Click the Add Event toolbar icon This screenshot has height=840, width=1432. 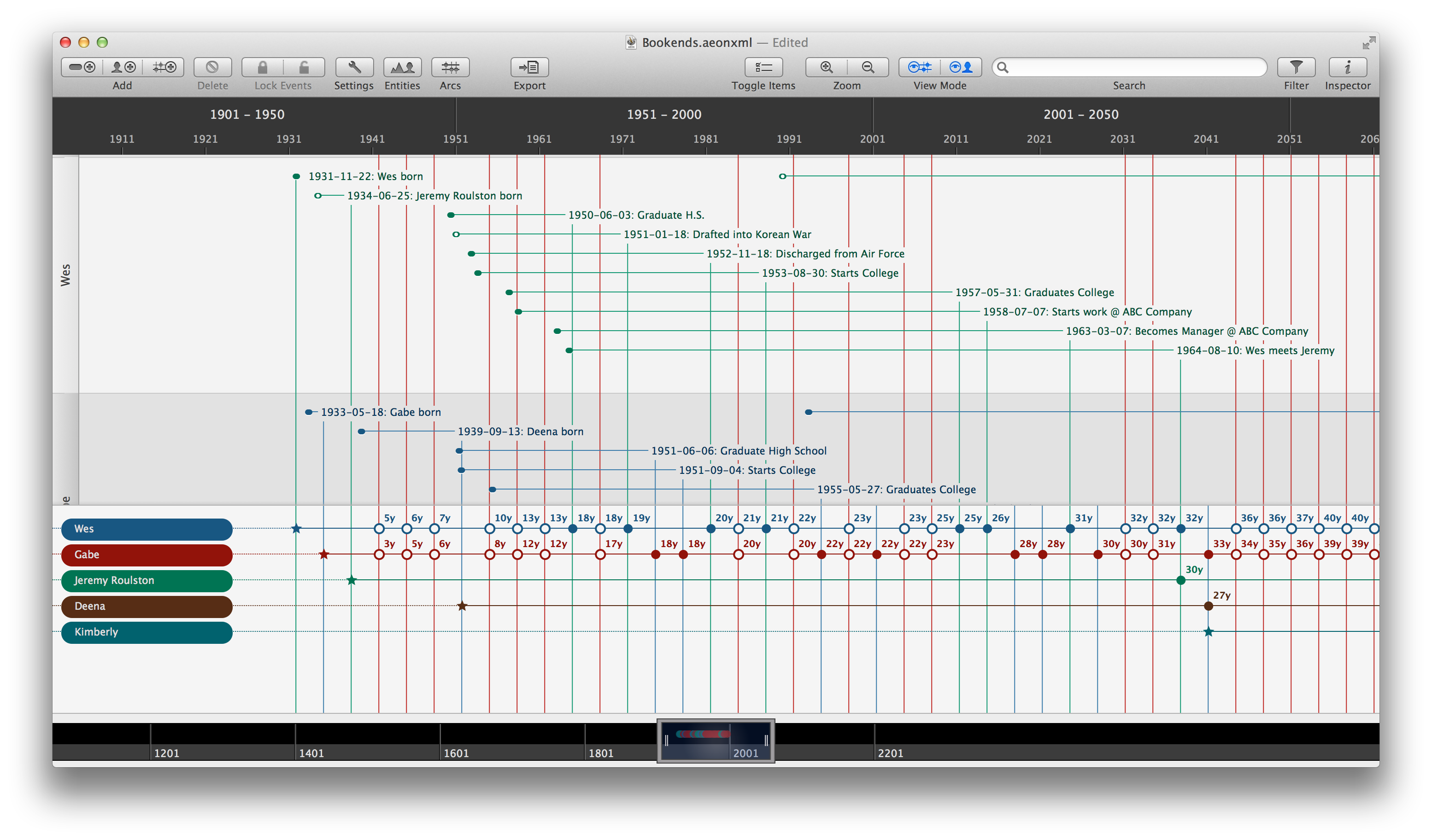pyautogui.click(x=82, y=67)
